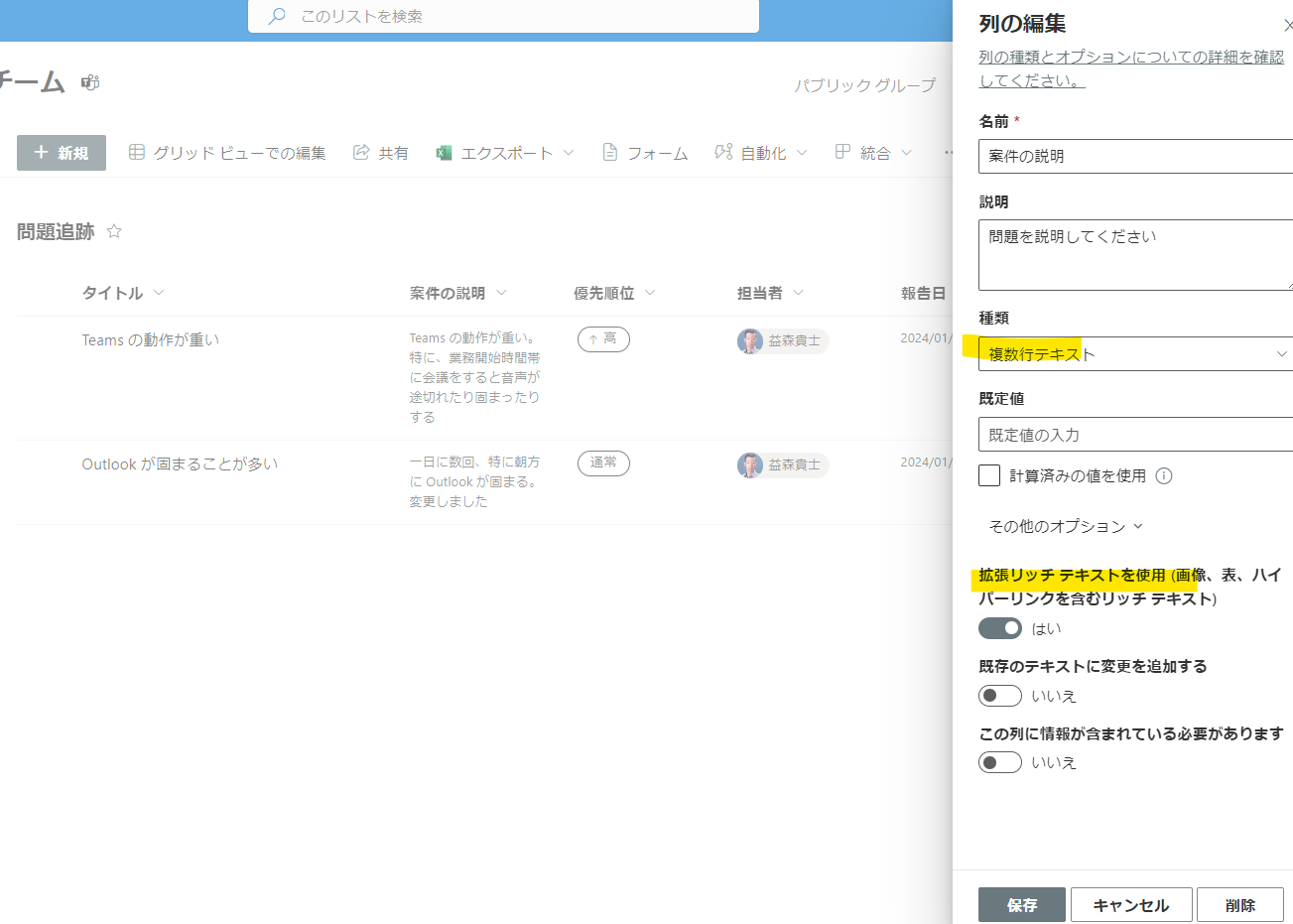
Task: Click the integrate icon in toolbar
Action: pyautogui.click(x=842, y=152)
